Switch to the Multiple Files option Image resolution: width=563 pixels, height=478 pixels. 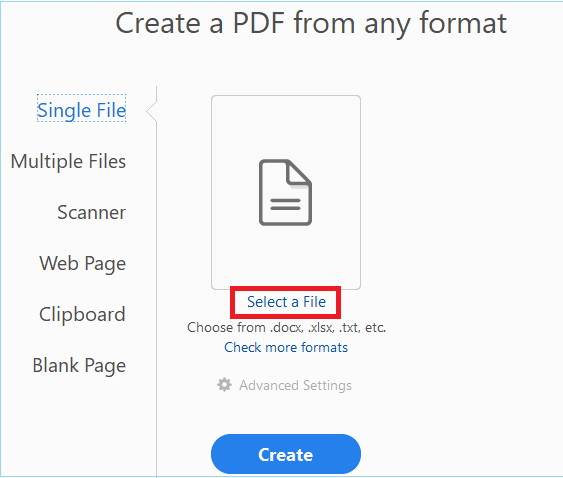coord(68,161)
